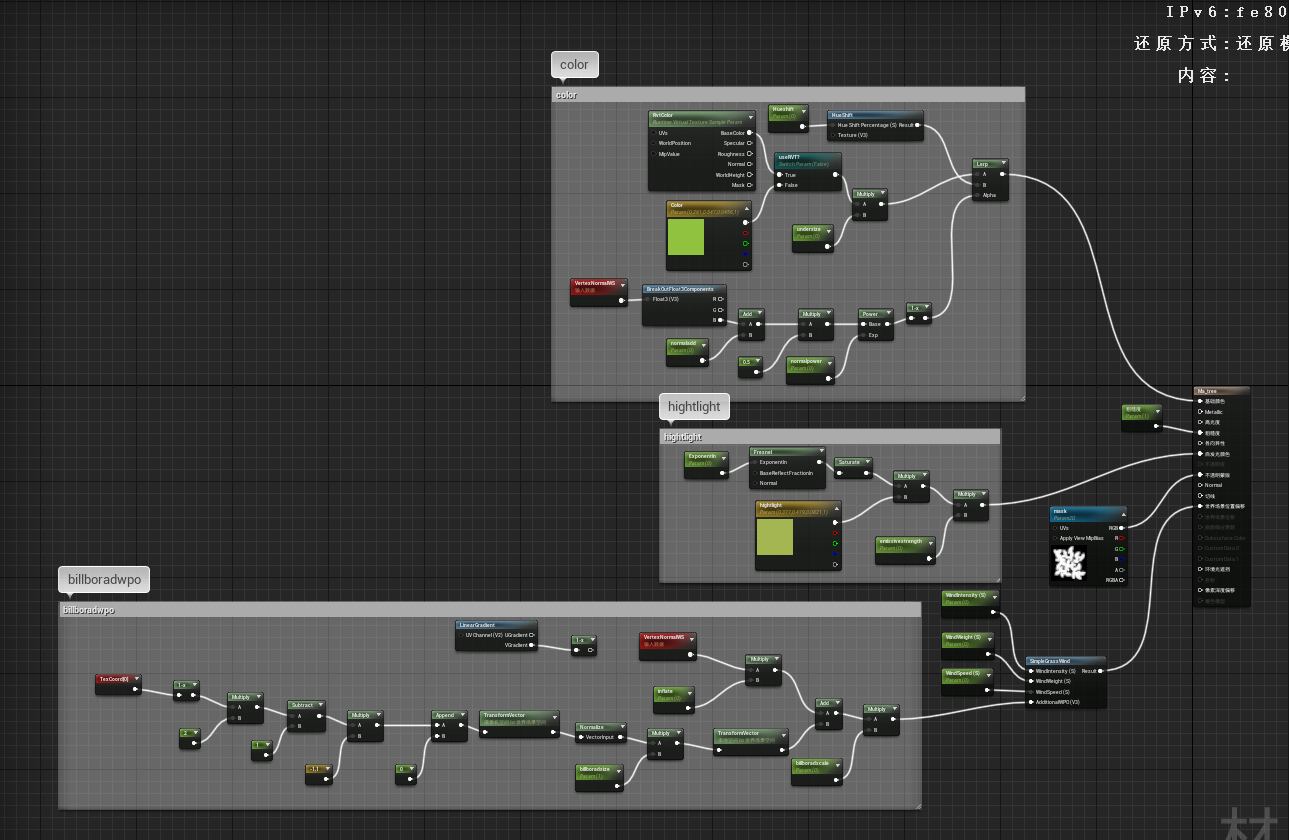Screen dimensions: 1289x840
Task: Click Alpha input pin on Lerp node
Action: [x=978, y=195]
